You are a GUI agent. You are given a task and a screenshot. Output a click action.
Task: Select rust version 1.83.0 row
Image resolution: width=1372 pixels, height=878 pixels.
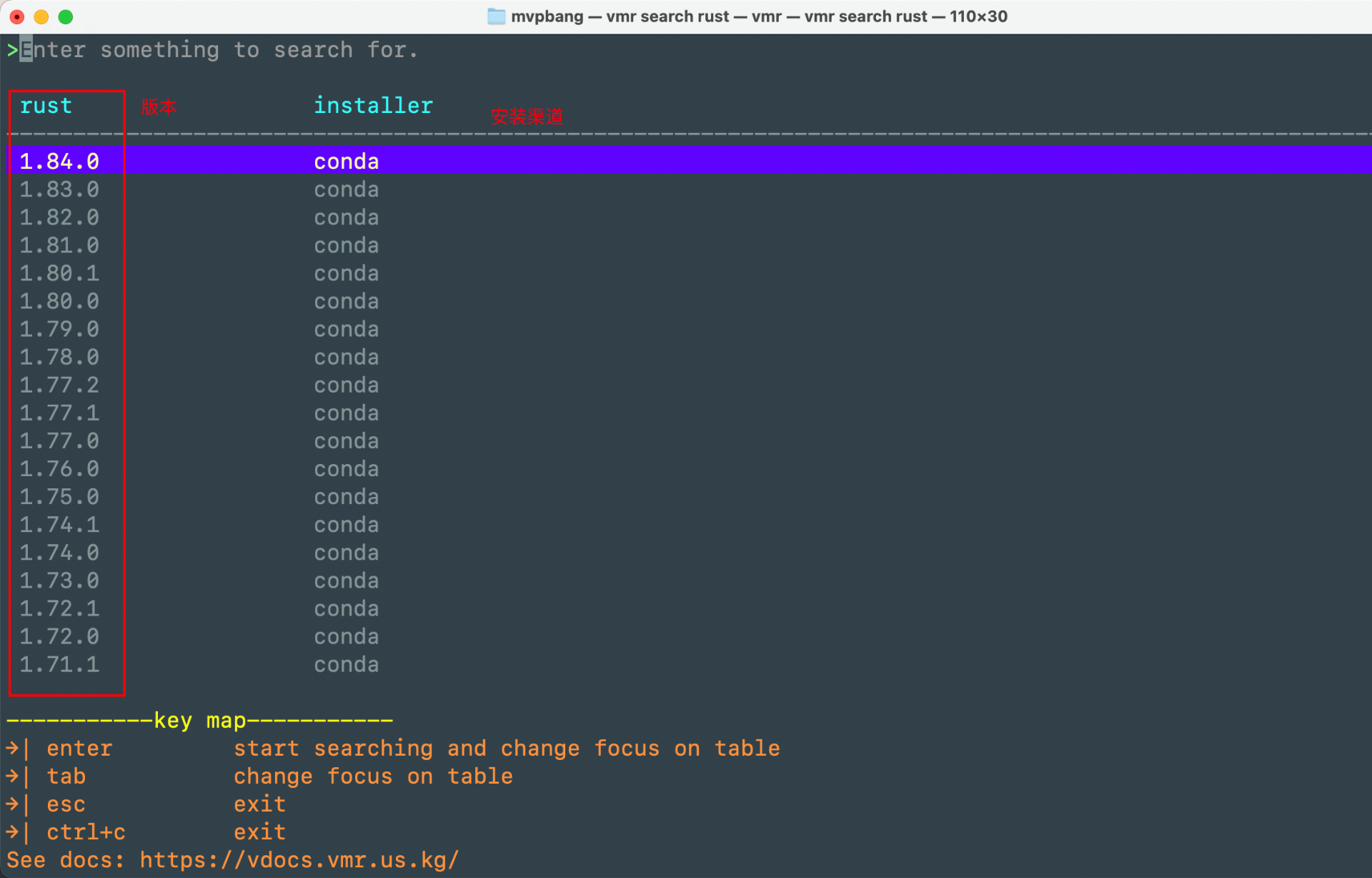coord(60,189)
